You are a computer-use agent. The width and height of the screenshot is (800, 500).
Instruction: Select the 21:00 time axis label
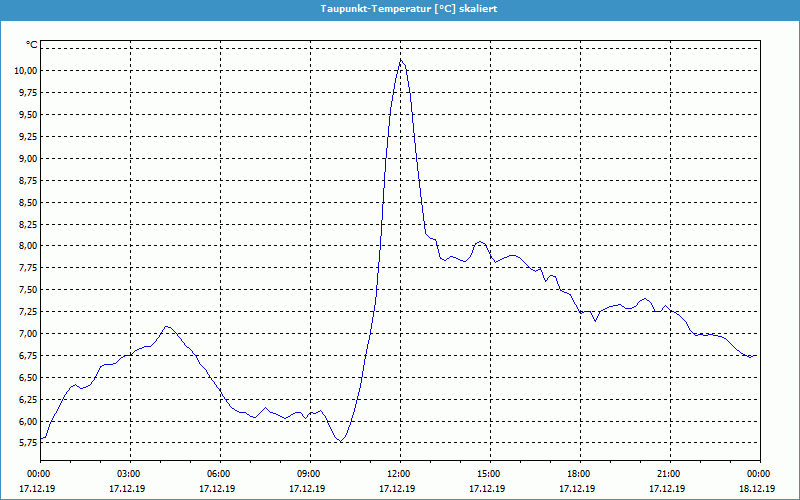669,474
